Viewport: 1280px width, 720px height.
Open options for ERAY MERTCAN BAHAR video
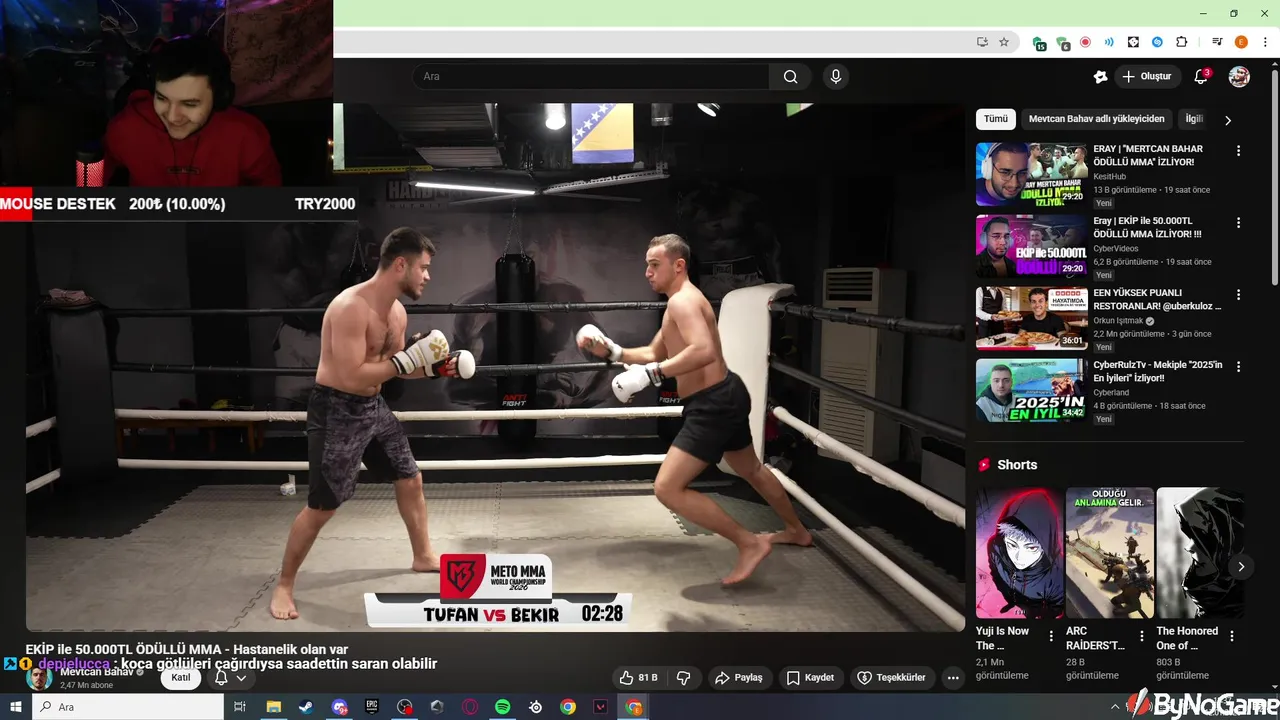click(x=1238, y=151)
